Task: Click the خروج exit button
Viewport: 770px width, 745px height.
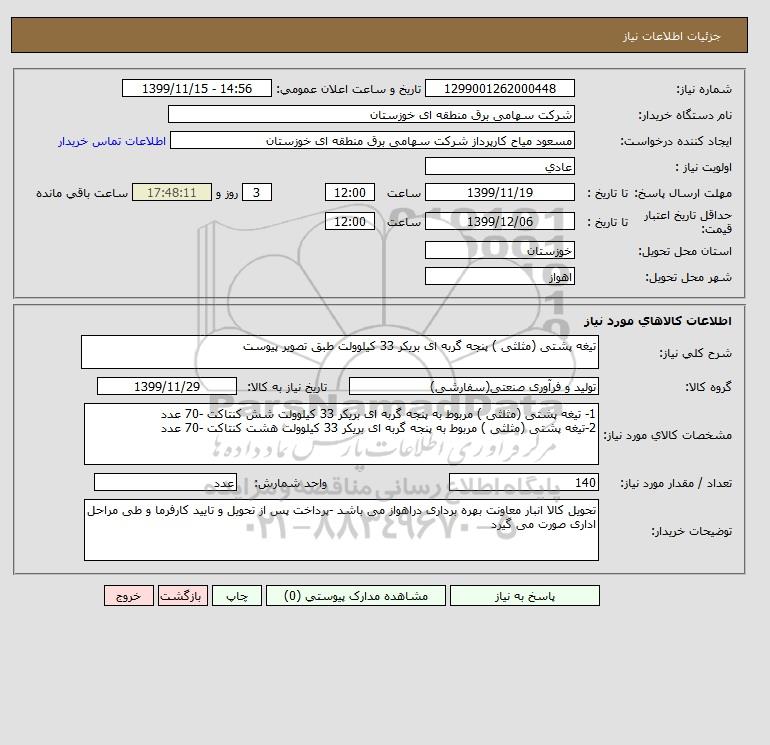Action: pos(129,595)
